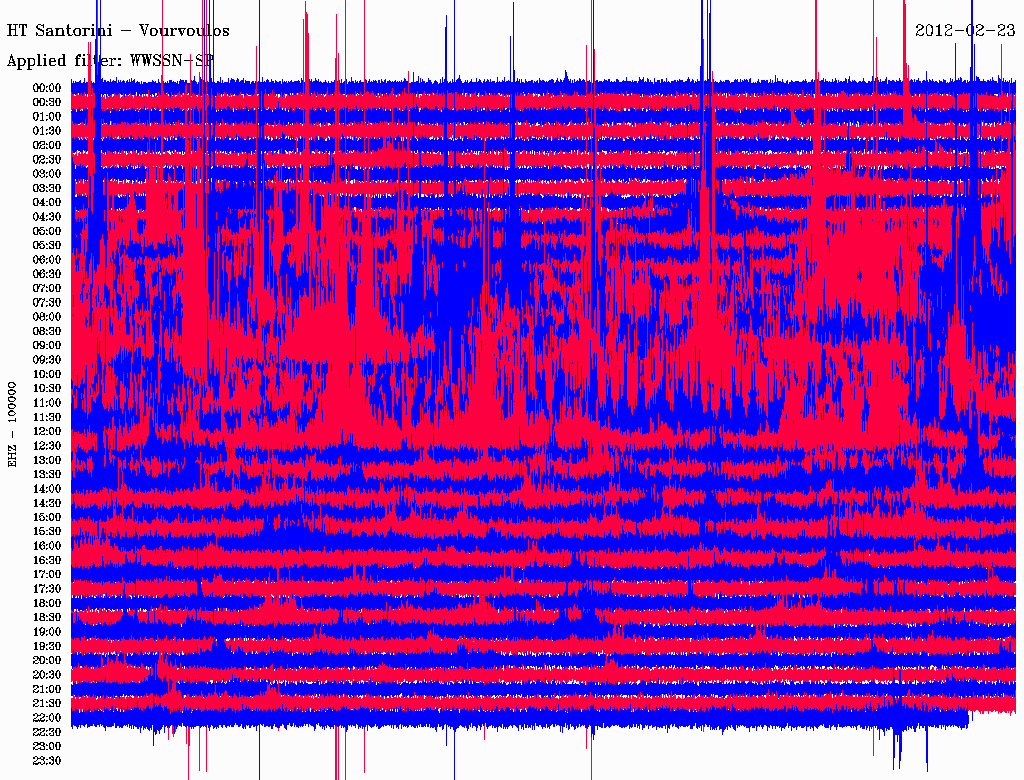The width and height of the screenshot is (1024, 780).
Task: Click the 03:30 time label
Action: 47,188
